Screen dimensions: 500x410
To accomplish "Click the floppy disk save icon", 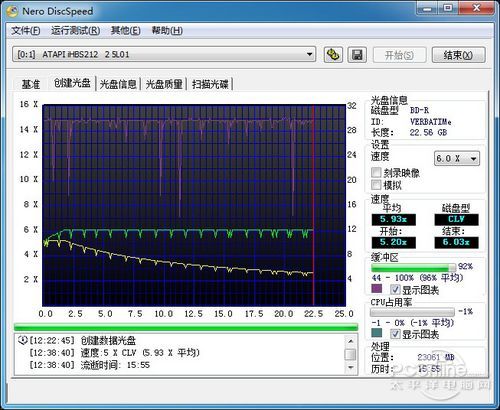I will tap(357, 55).
